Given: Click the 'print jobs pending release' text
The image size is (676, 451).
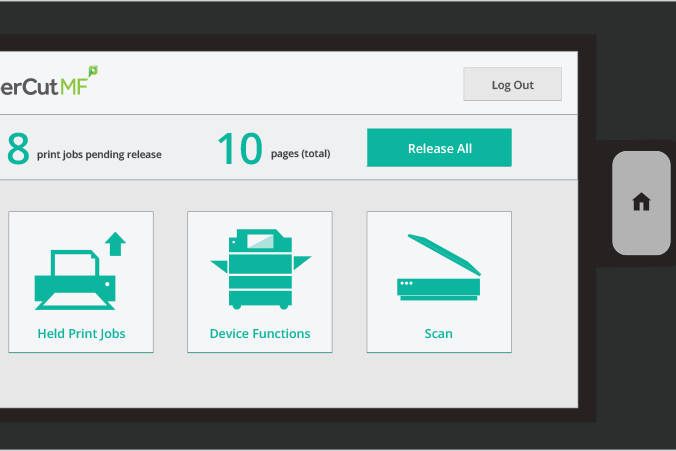Looking at the screenshot, I should pos(99,155).
